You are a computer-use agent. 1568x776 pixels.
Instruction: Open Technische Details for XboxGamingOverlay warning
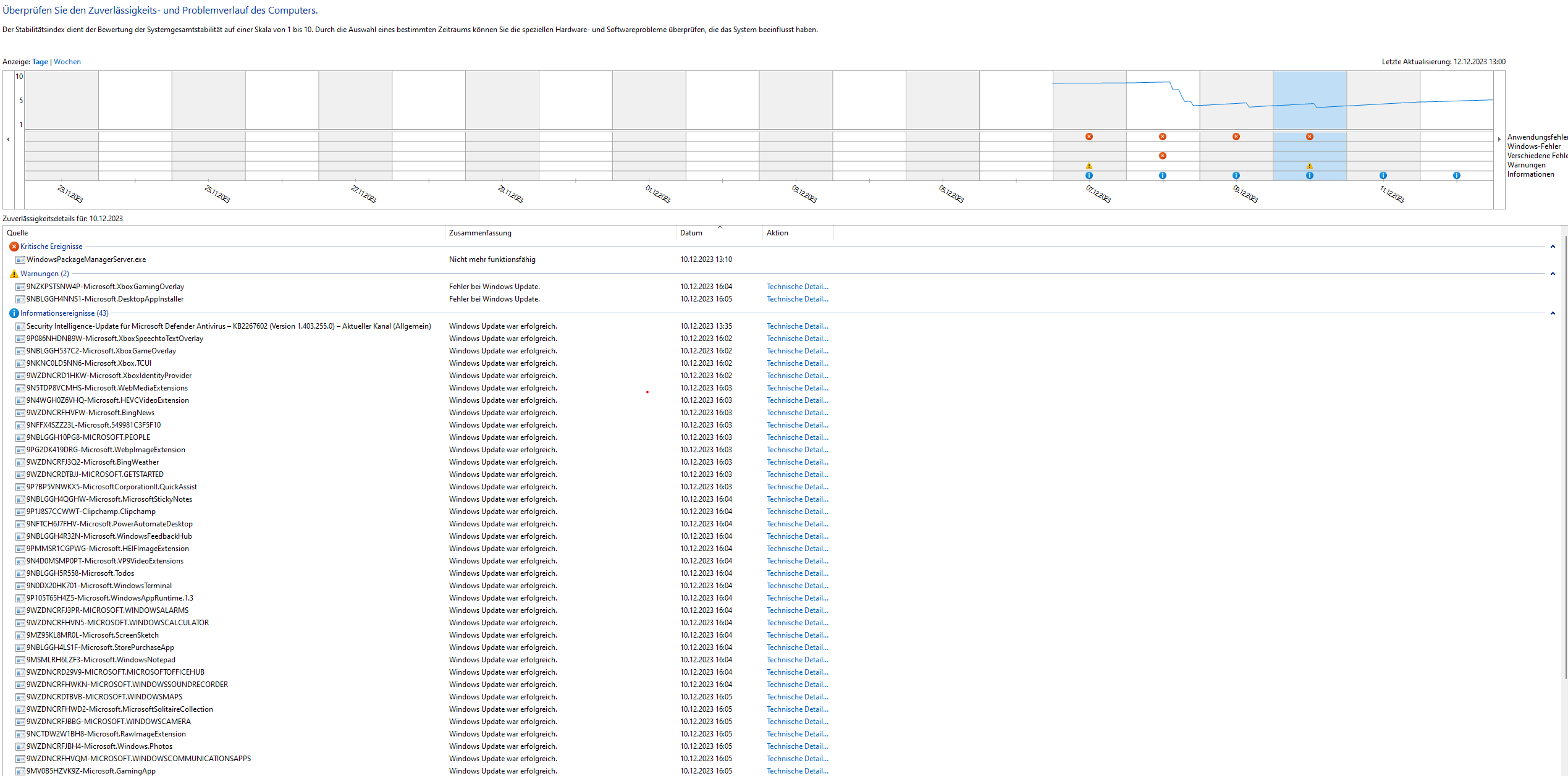click(x=797, y=287)
